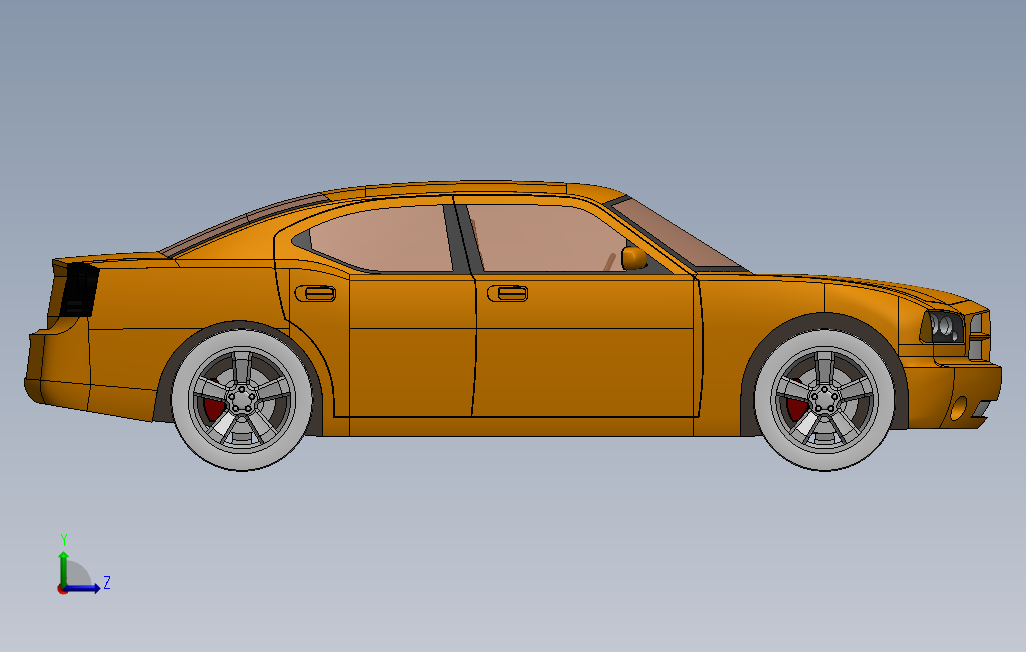Click the green Y axis arrow
The height and width of the screenshot is (652, 1026).
(x=63, y=568)
